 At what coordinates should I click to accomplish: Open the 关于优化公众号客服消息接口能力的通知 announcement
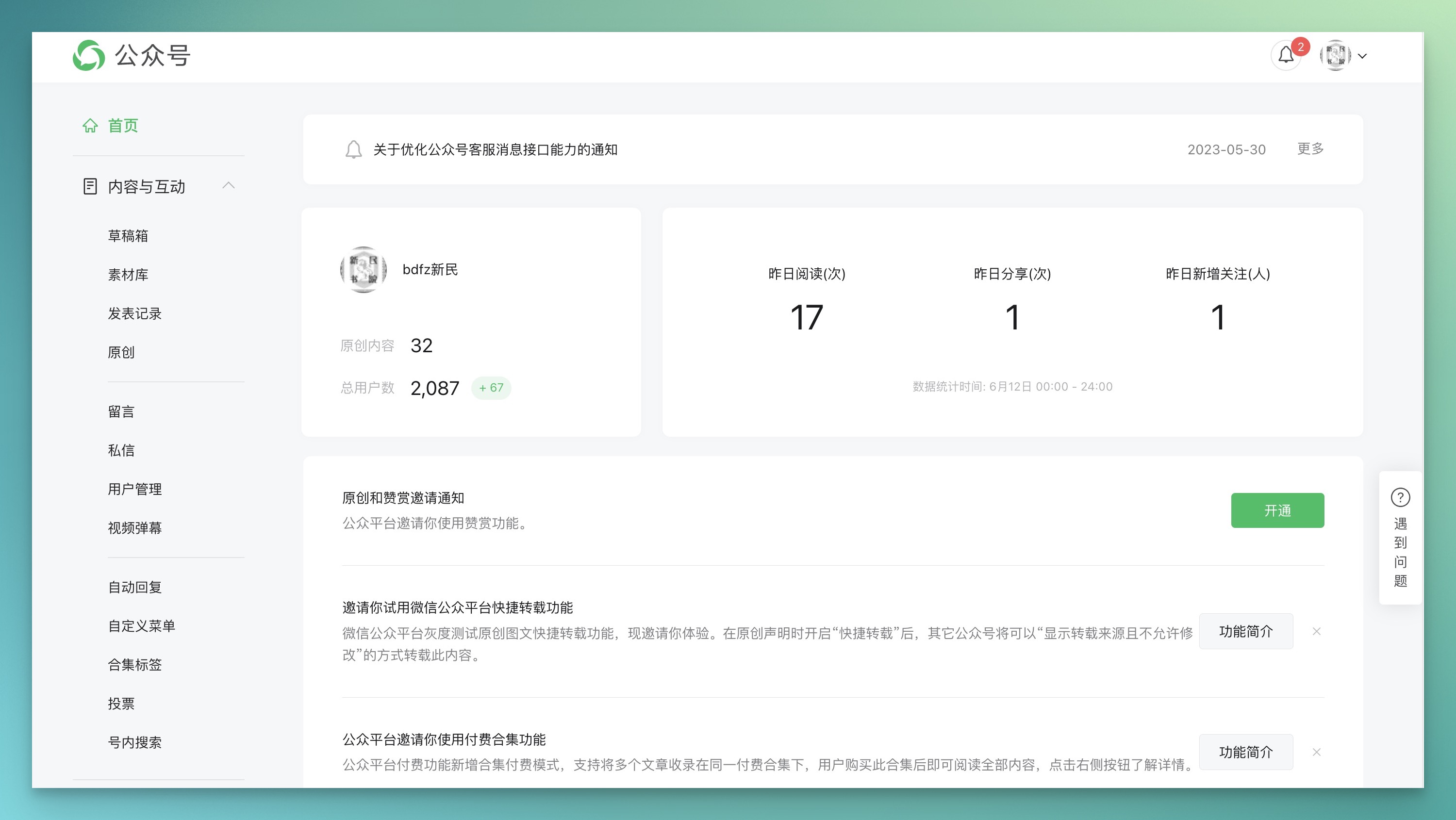[495, 150]
